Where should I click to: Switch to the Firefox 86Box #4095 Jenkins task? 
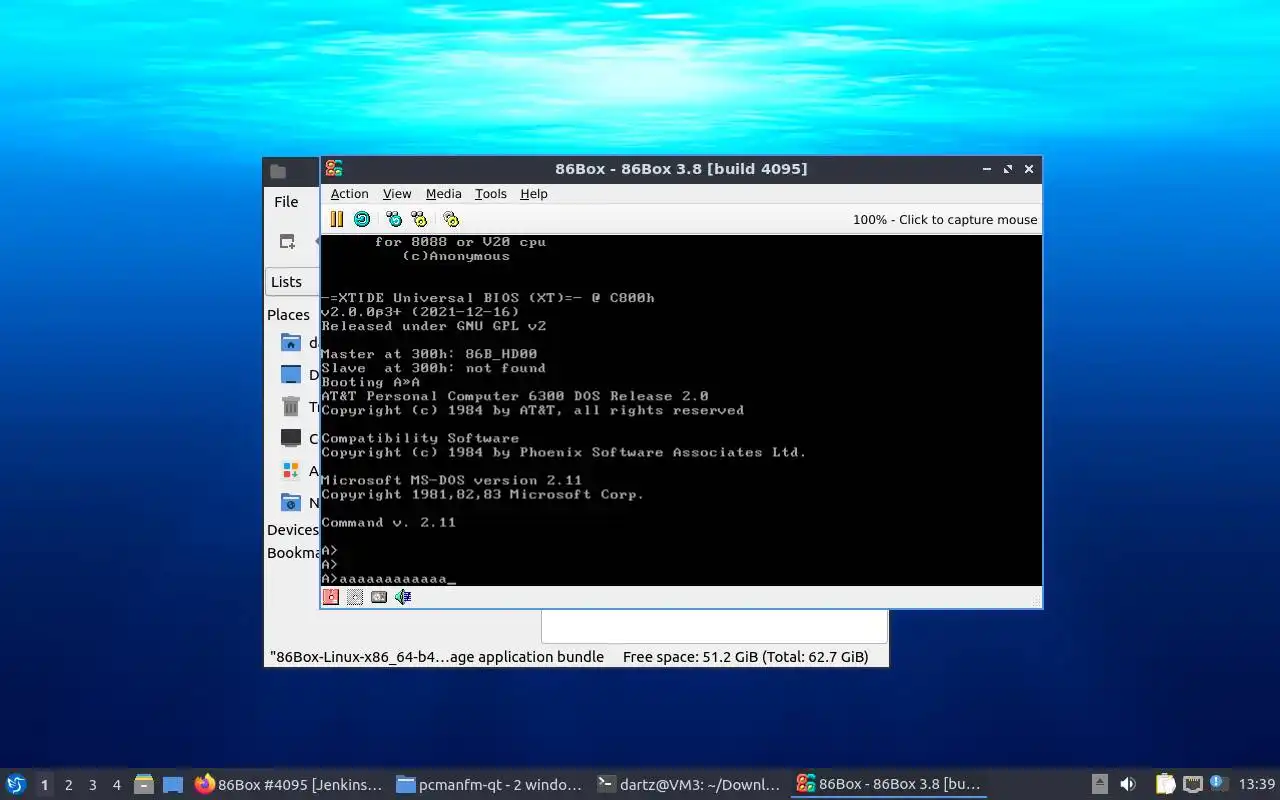[289, 784]
